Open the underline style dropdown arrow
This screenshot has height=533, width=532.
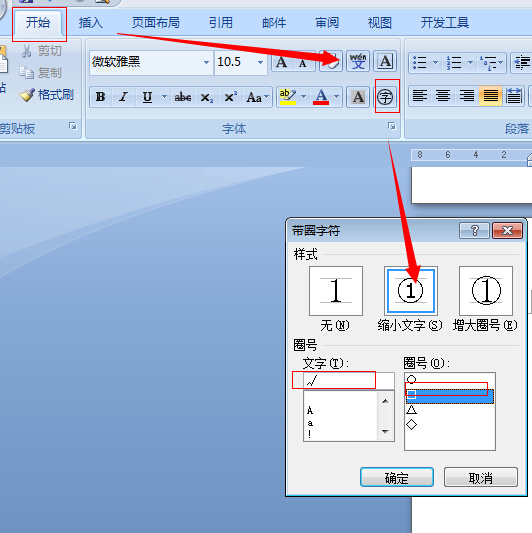165,97
